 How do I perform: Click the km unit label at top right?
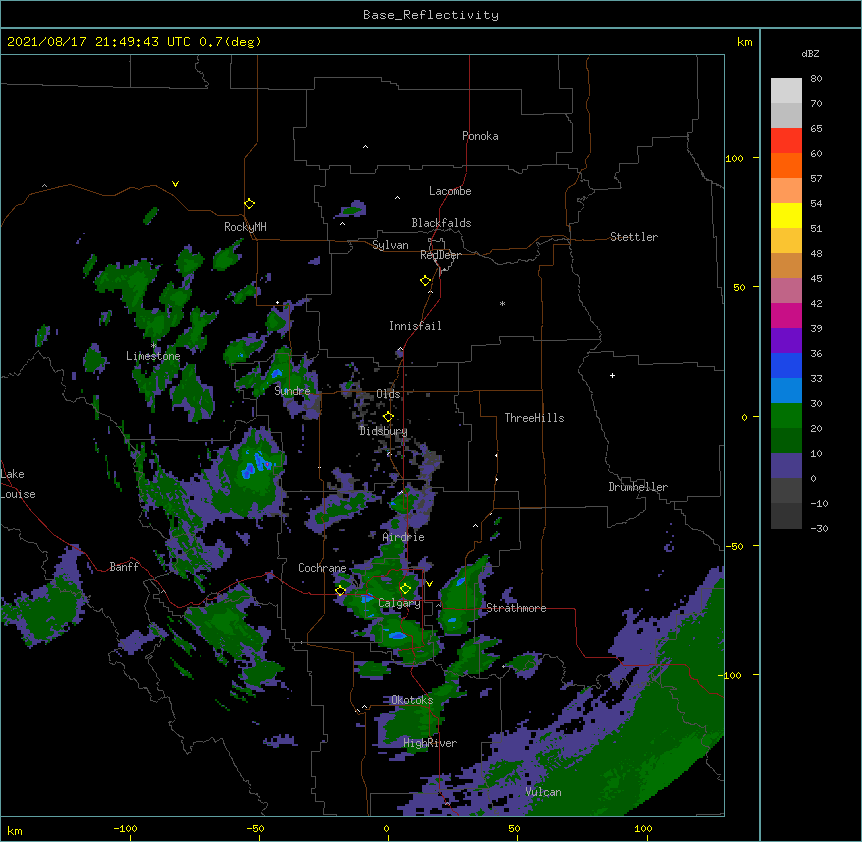744,42
